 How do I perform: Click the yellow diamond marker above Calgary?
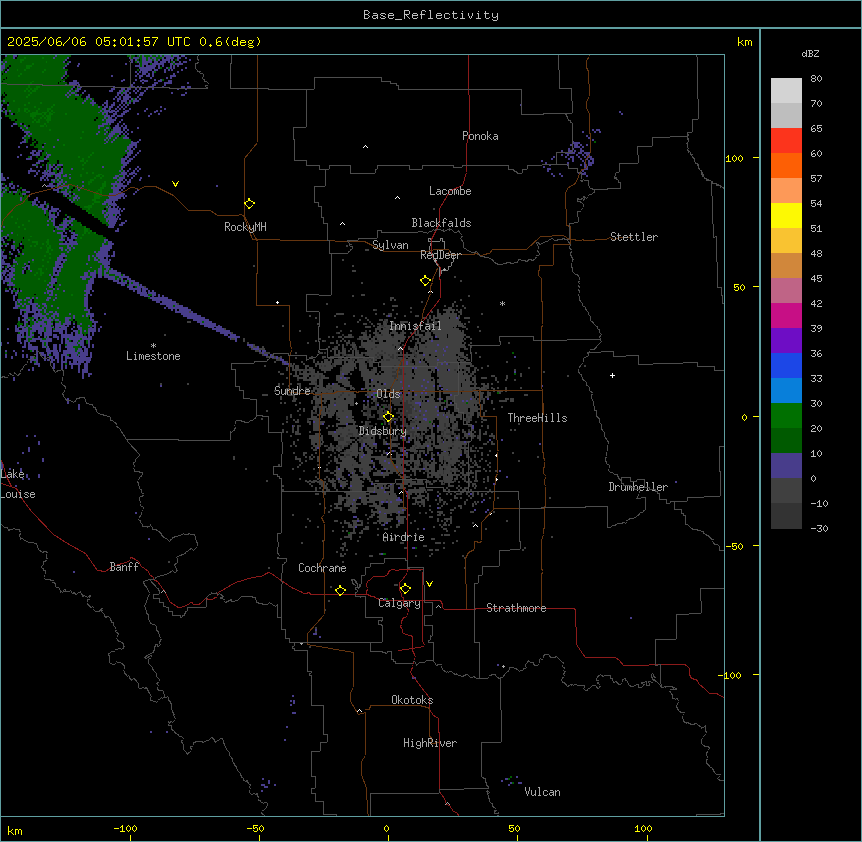[405, 589]
